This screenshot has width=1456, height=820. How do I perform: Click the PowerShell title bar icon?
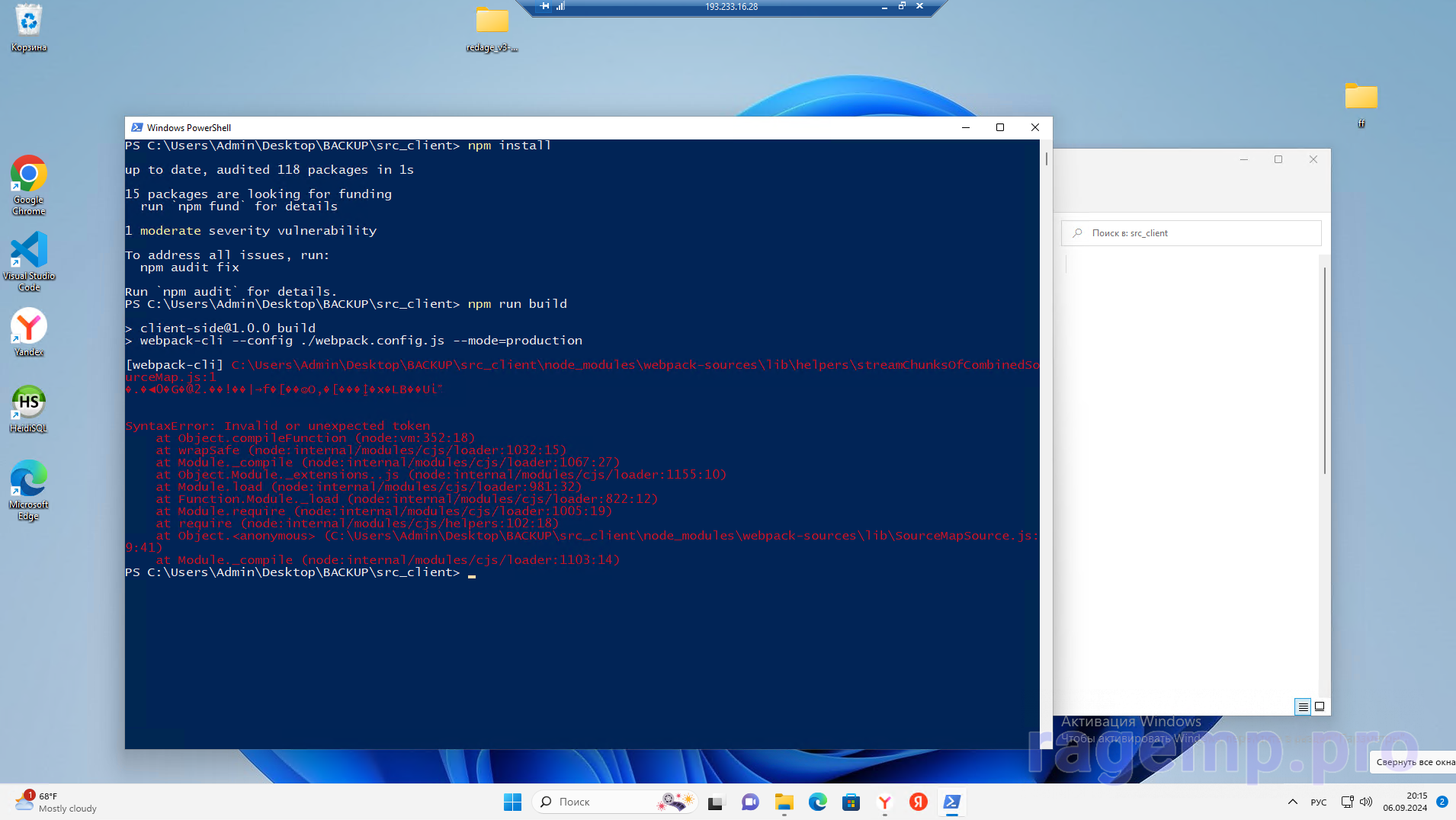coord(136,127)
